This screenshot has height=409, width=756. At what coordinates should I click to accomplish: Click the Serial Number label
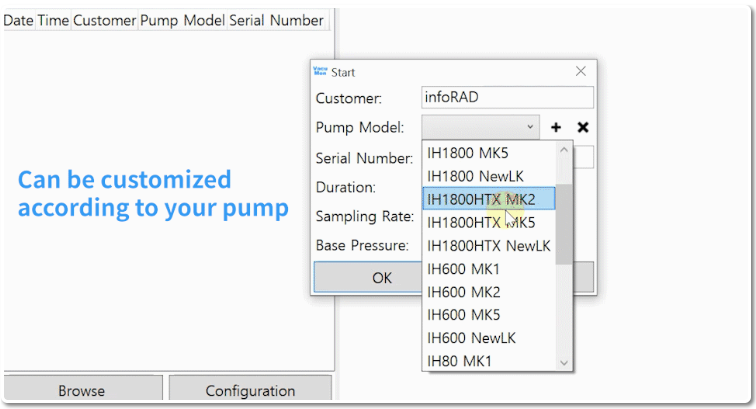[364, 158]
